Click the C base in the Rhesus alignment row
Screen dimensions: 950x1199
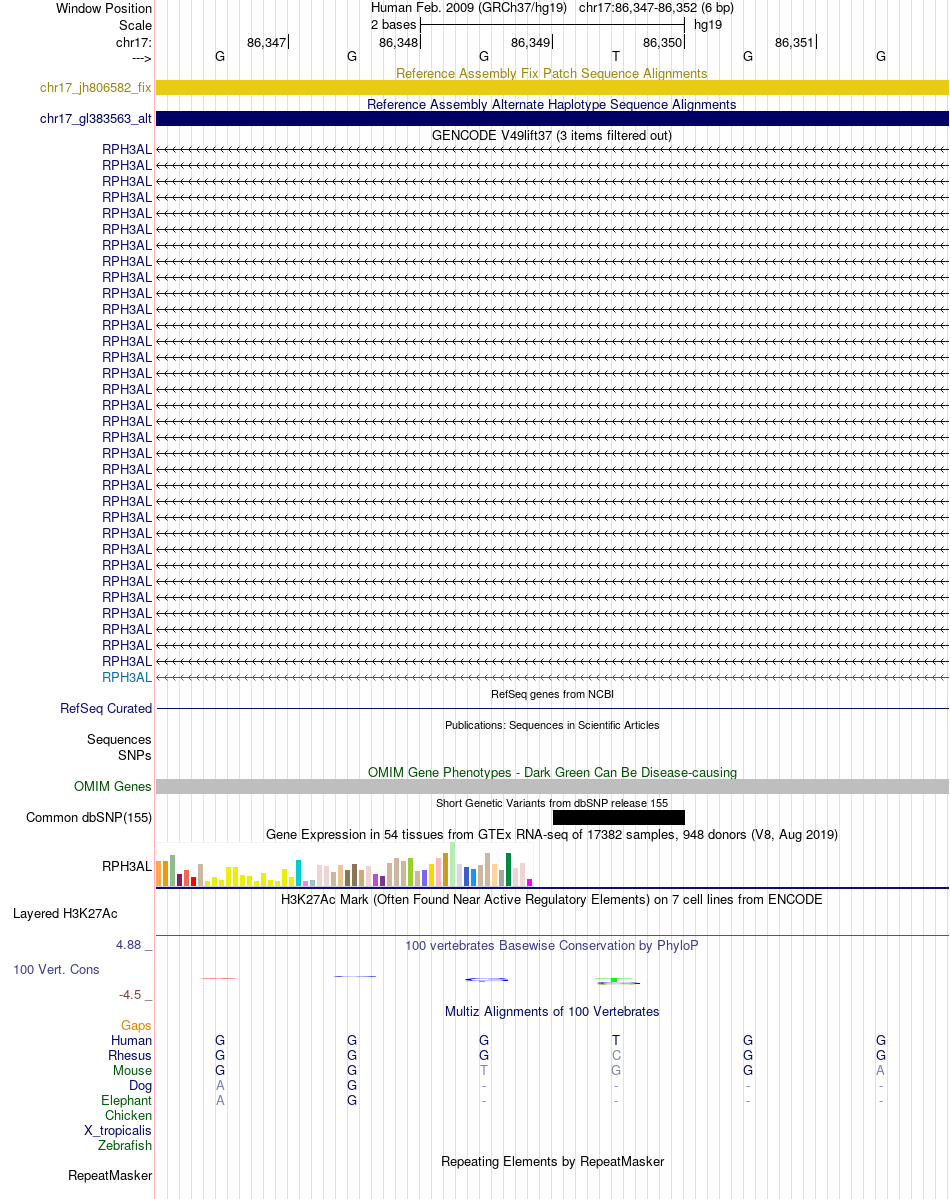pos(616,1055)
